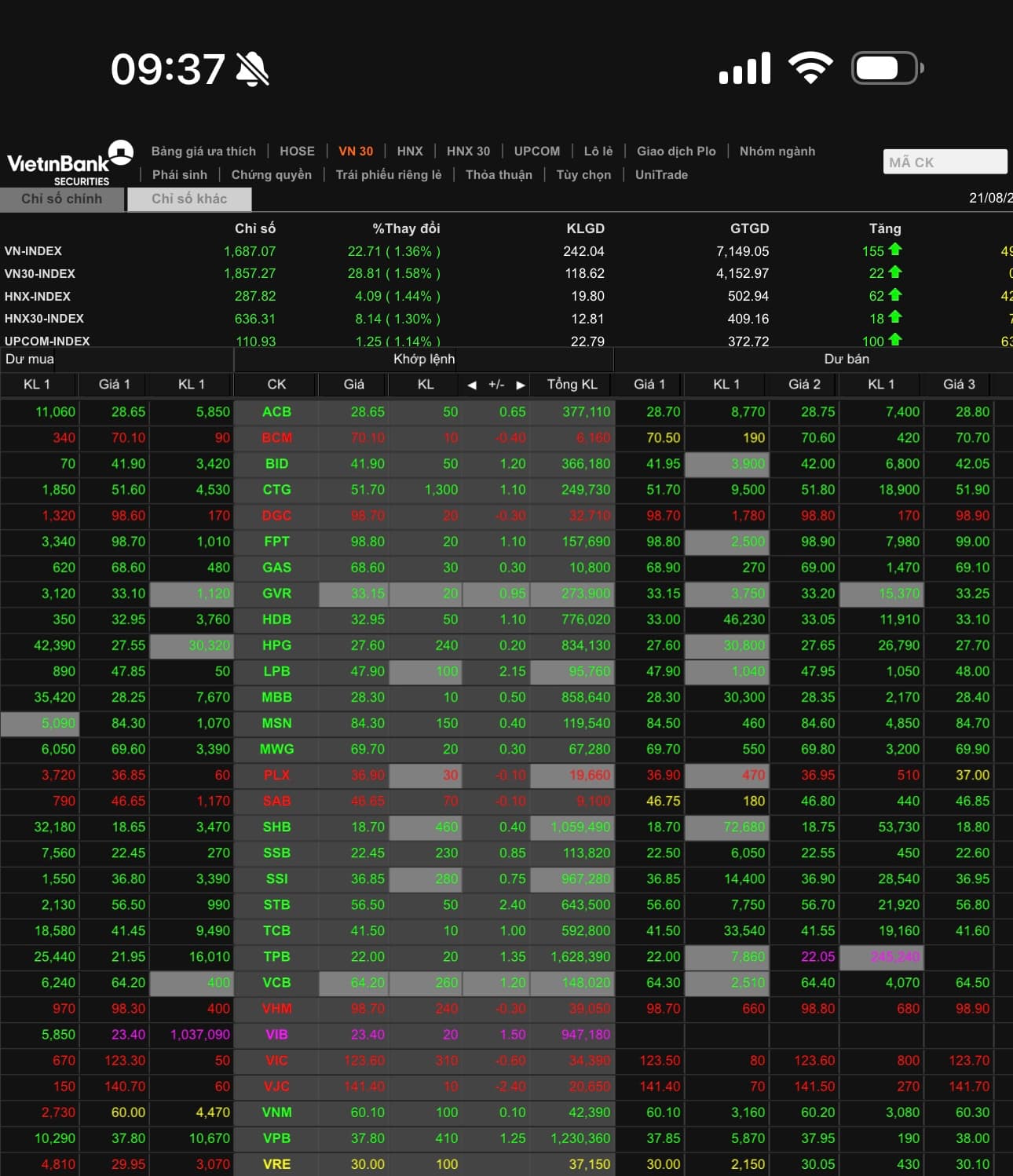
Task: Open the Lô lẻ tab
Action: 598,151
